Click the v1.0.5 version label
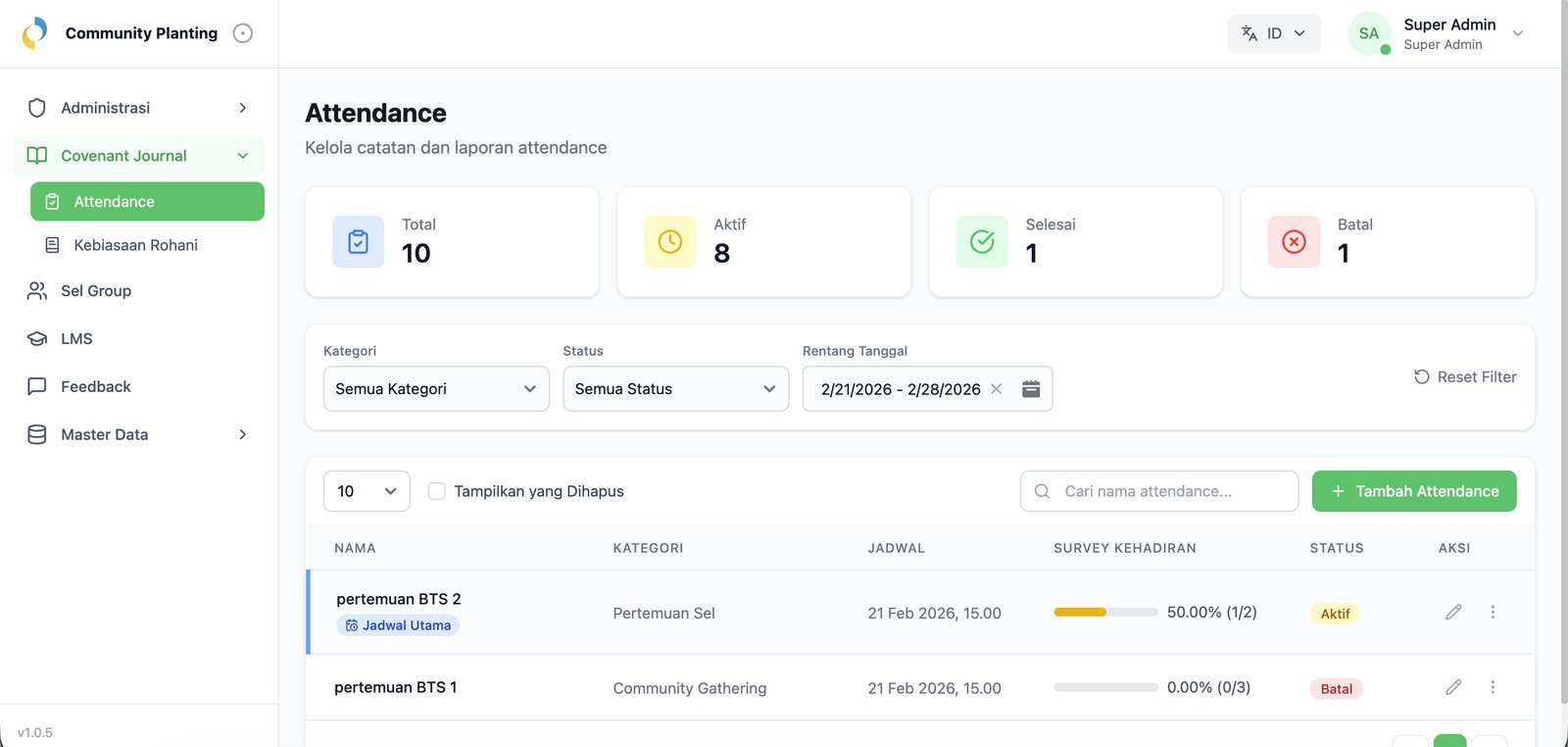The width and height of the screenshot is (1568, 747). pos(35,732)
